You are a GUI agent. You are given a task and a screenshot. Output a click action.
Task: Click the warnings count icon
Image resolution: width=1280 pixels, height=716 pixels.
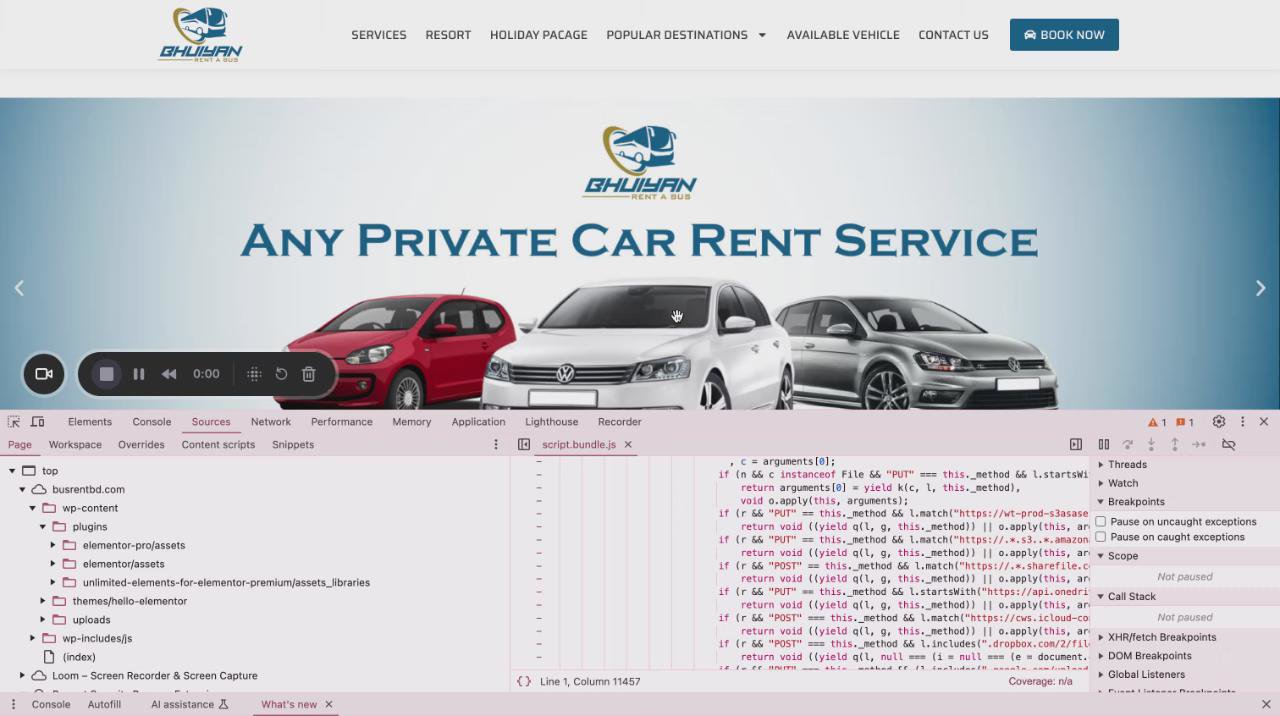point(1157,422)
